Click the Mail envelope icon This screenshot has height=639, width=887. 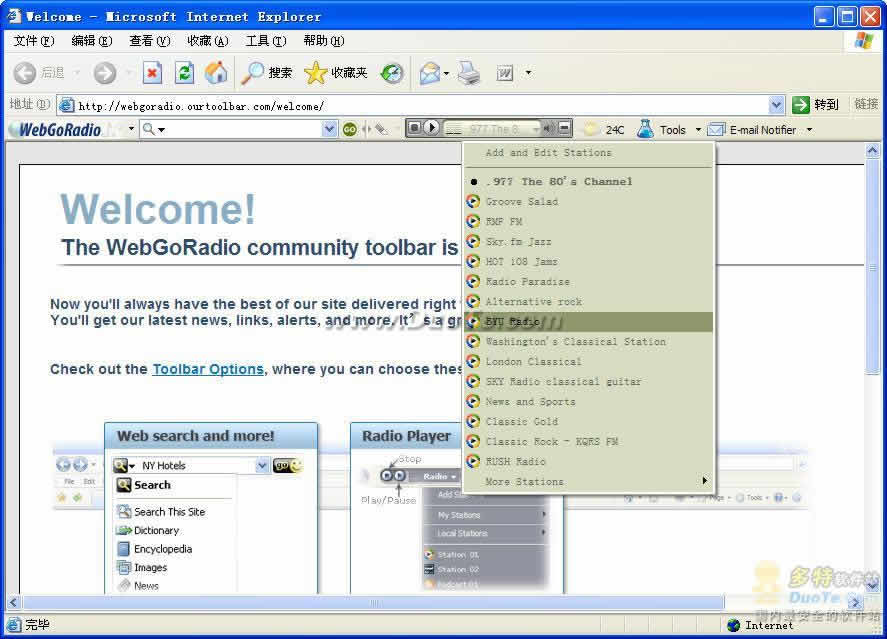(430, 73)
